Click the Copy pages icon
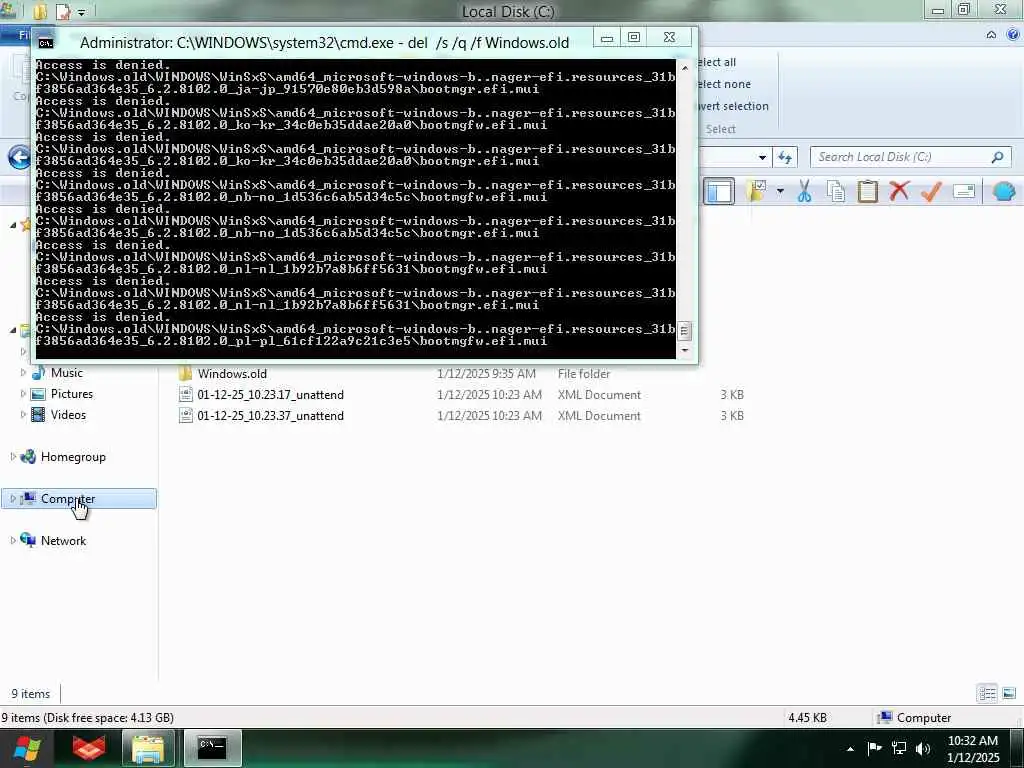 coord(836,191)
